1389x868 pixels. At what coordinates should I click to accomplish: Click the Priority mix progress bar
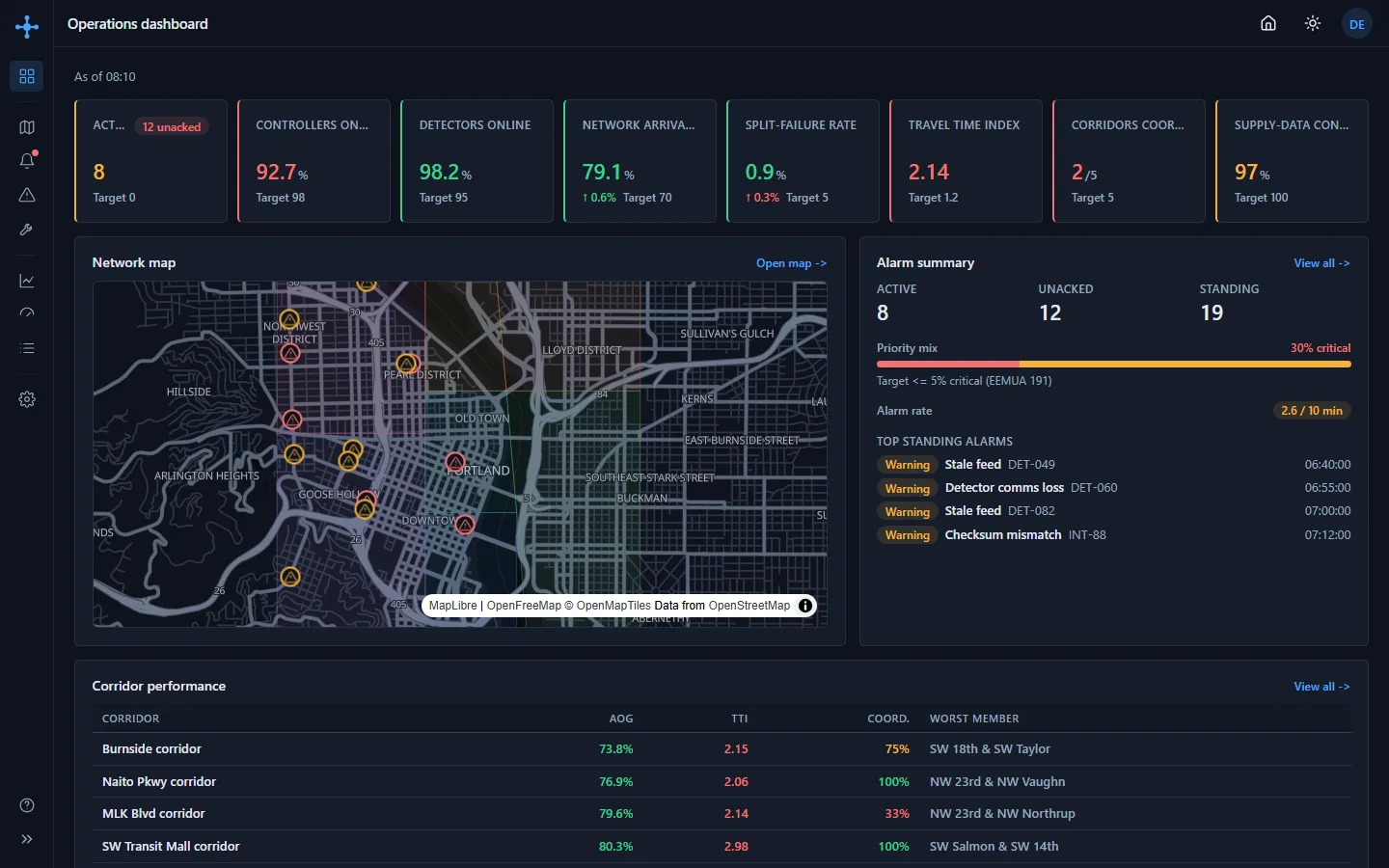(1113, 365)
